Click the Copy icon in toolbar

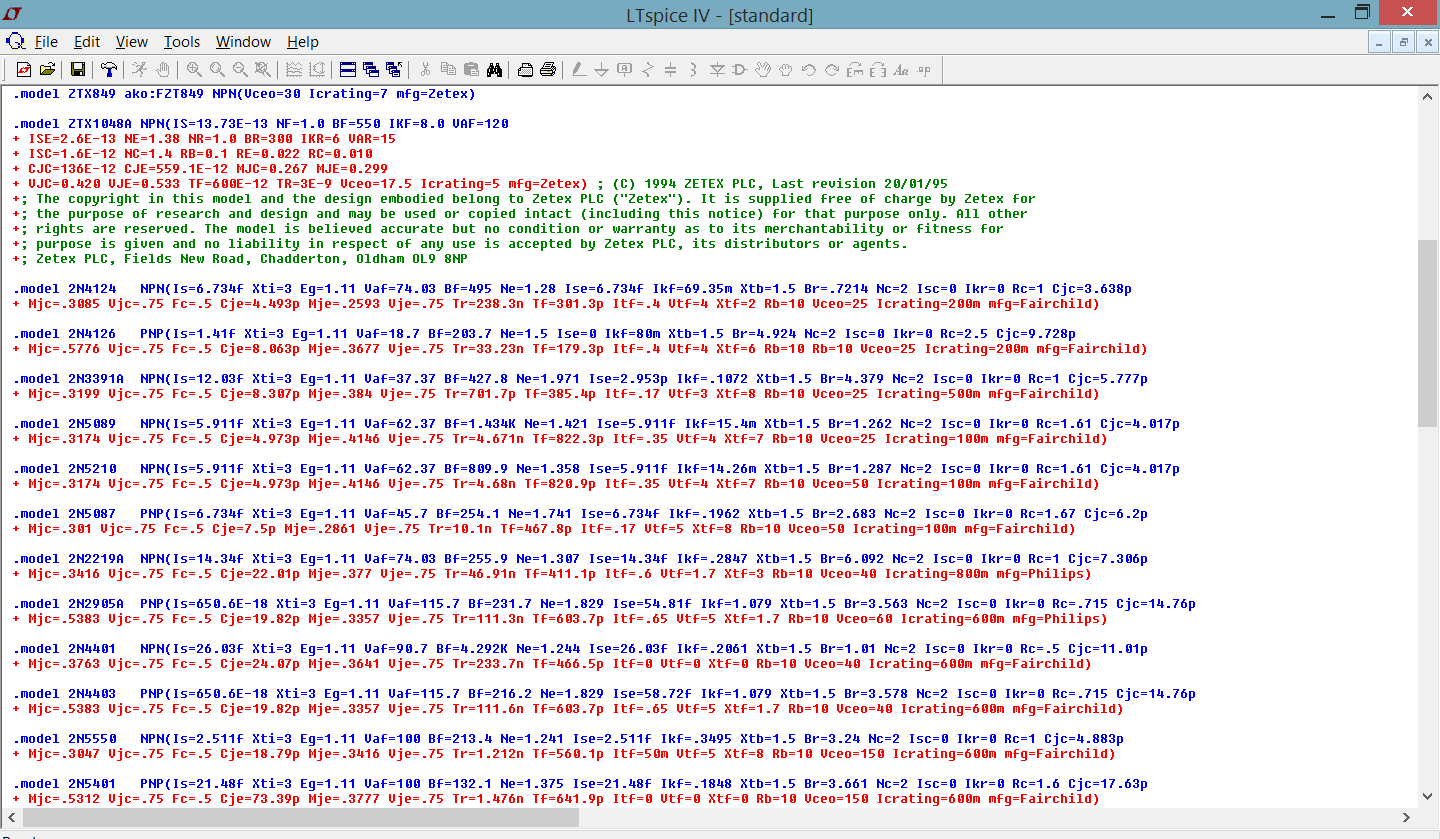tap(448, 69)
